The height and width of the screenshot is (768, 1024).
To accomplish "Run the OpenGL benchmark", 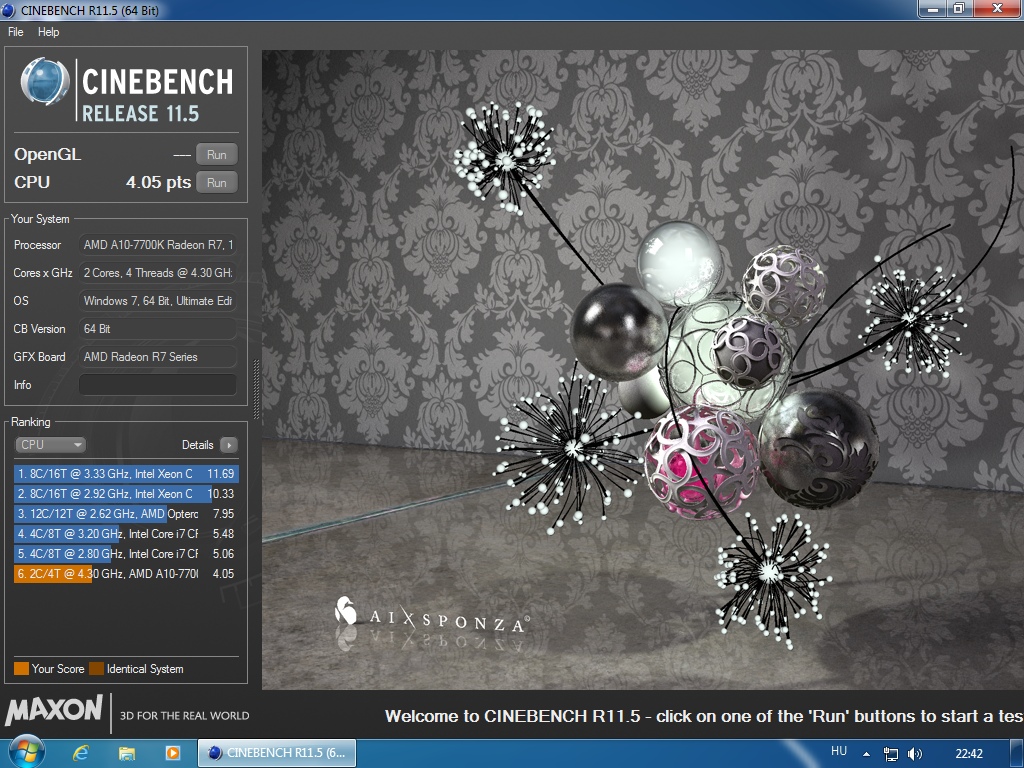I will [x=217, y=155].
